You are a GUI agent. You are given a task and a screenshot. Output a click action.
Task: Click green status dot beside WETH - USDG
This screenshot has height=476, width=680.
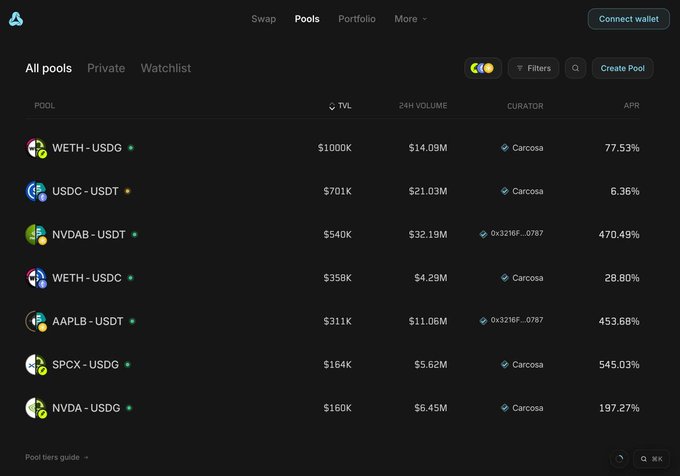[131, 148]
